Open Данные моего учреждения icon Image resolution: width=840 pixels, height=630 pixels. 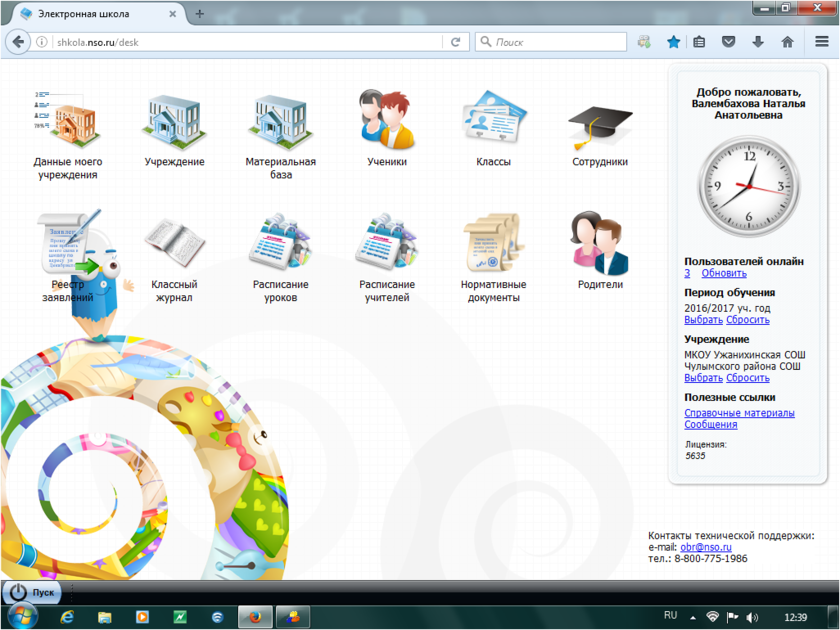68,122
